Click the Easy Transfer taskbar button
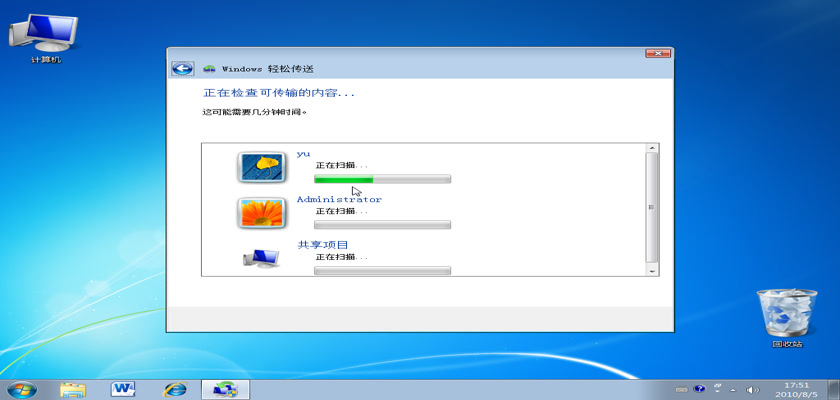 [226, 388]
